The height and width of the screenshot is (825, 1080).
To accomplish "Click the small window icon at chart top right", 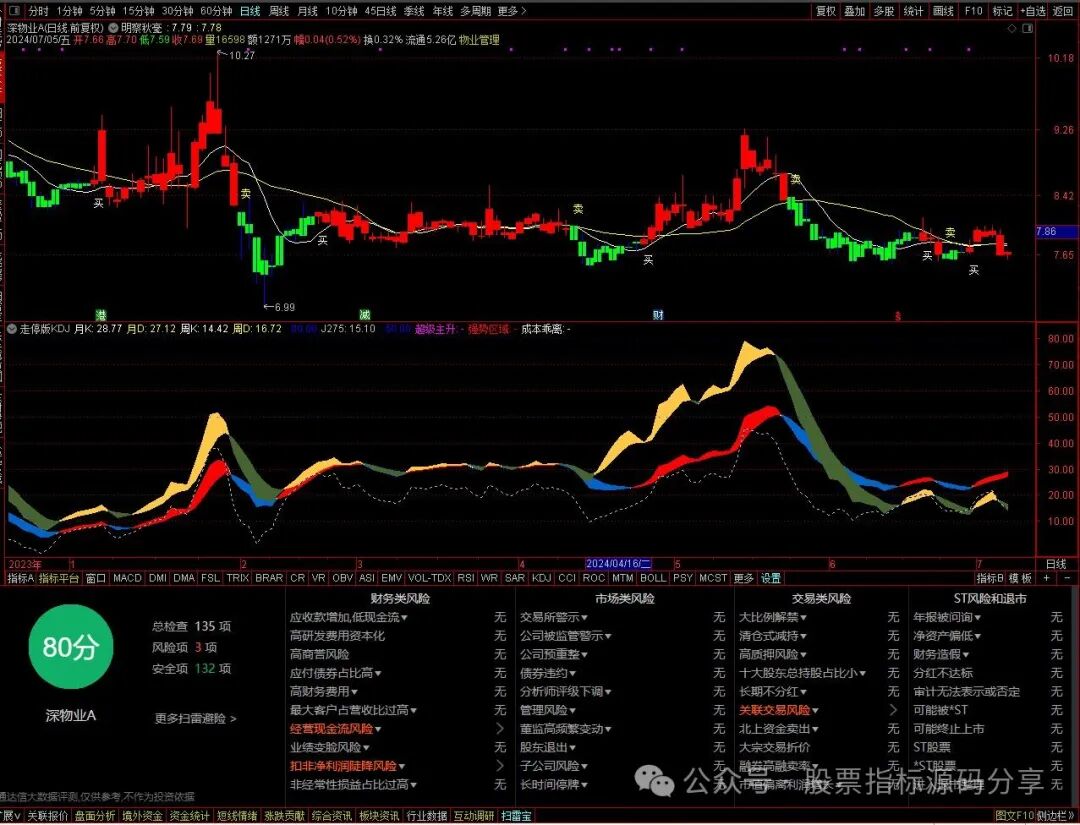I will tap(1028, 28).
